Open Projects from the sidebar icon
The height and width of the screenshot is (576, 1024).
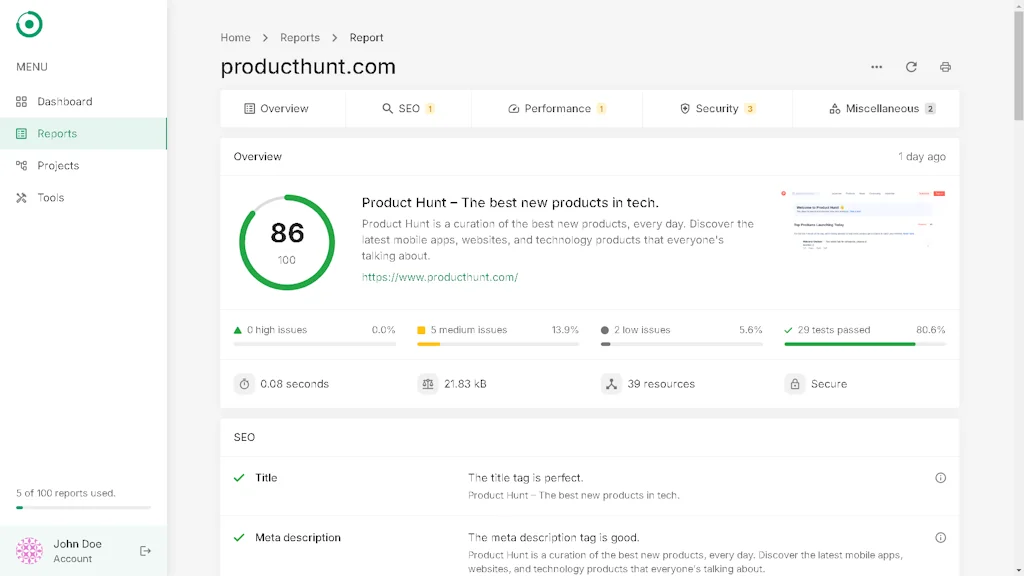tap(22, 165)
